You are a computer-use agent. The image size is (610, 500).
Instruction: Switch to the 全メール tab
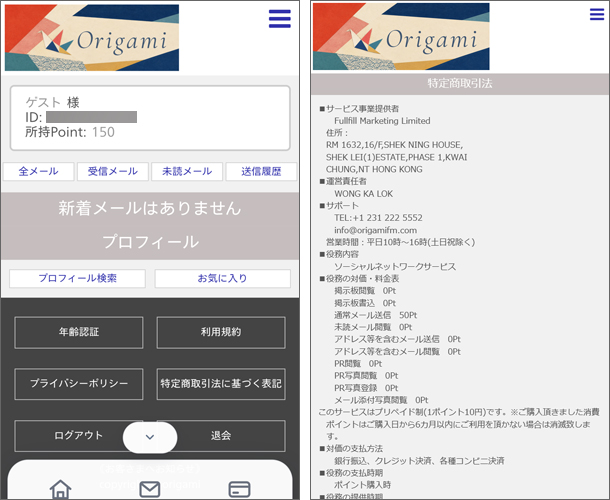[x=39, y=171]
